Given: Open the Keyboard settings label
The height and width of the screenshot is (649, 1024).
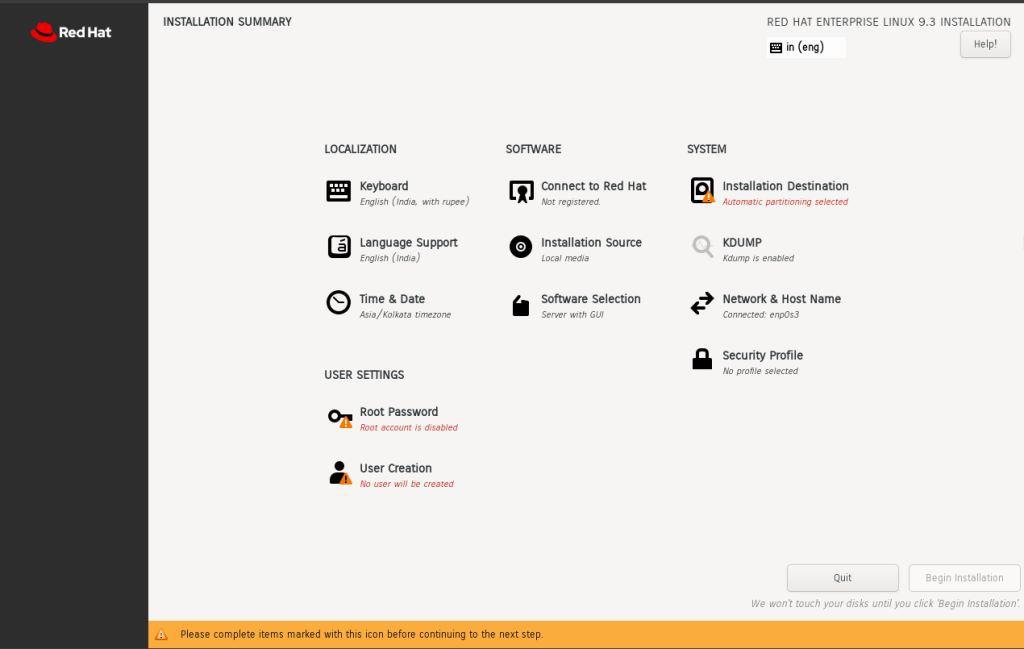Looking at the screenshot, I should [383, 186].
